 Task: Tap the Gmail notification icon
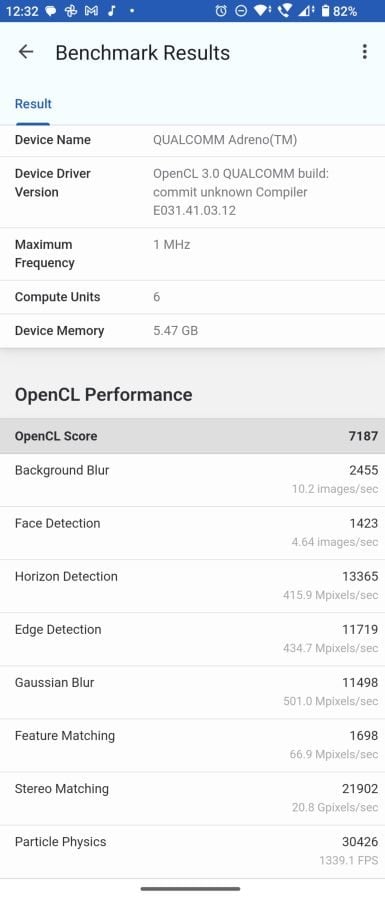click(x=91, y=11)
